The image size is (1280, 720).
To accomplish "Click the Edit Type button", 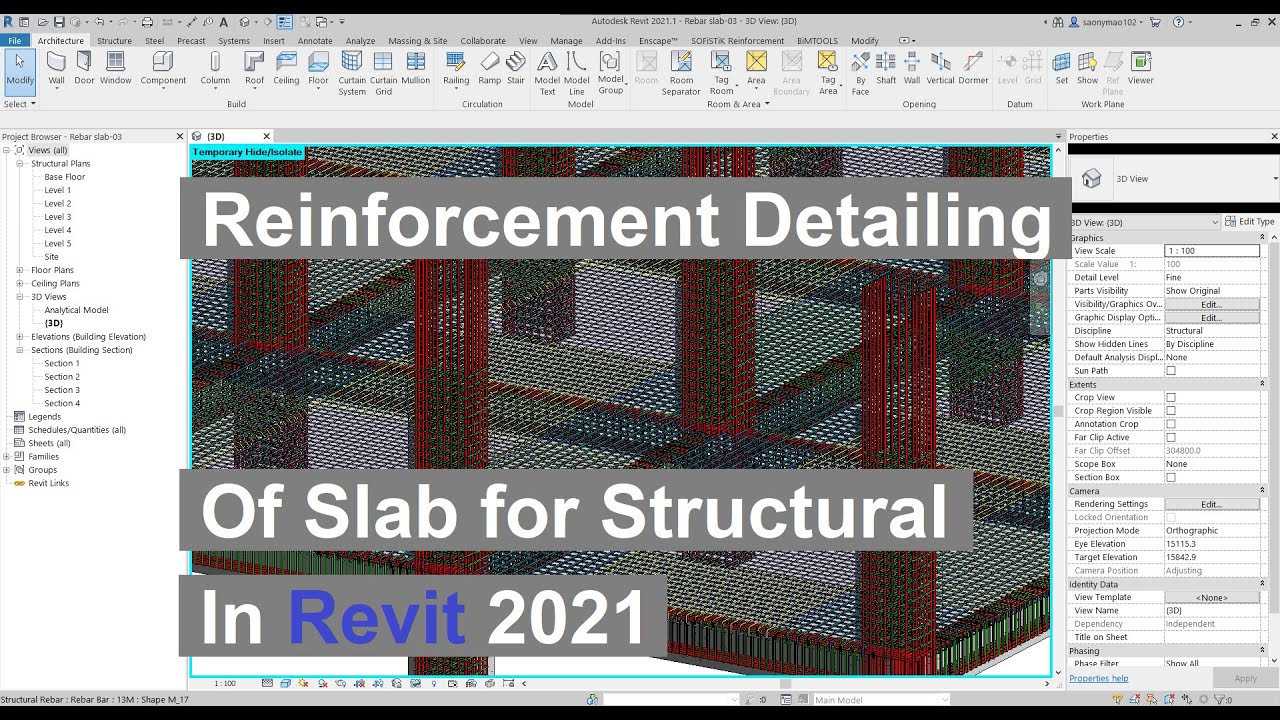I will (x=1250, y=222).
